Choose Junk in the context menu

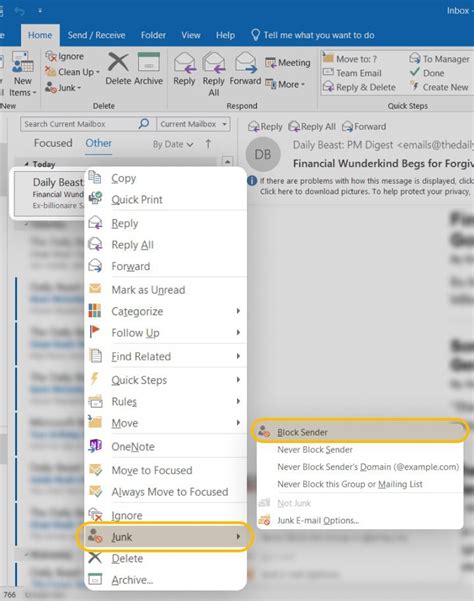(x=166, y=537)
